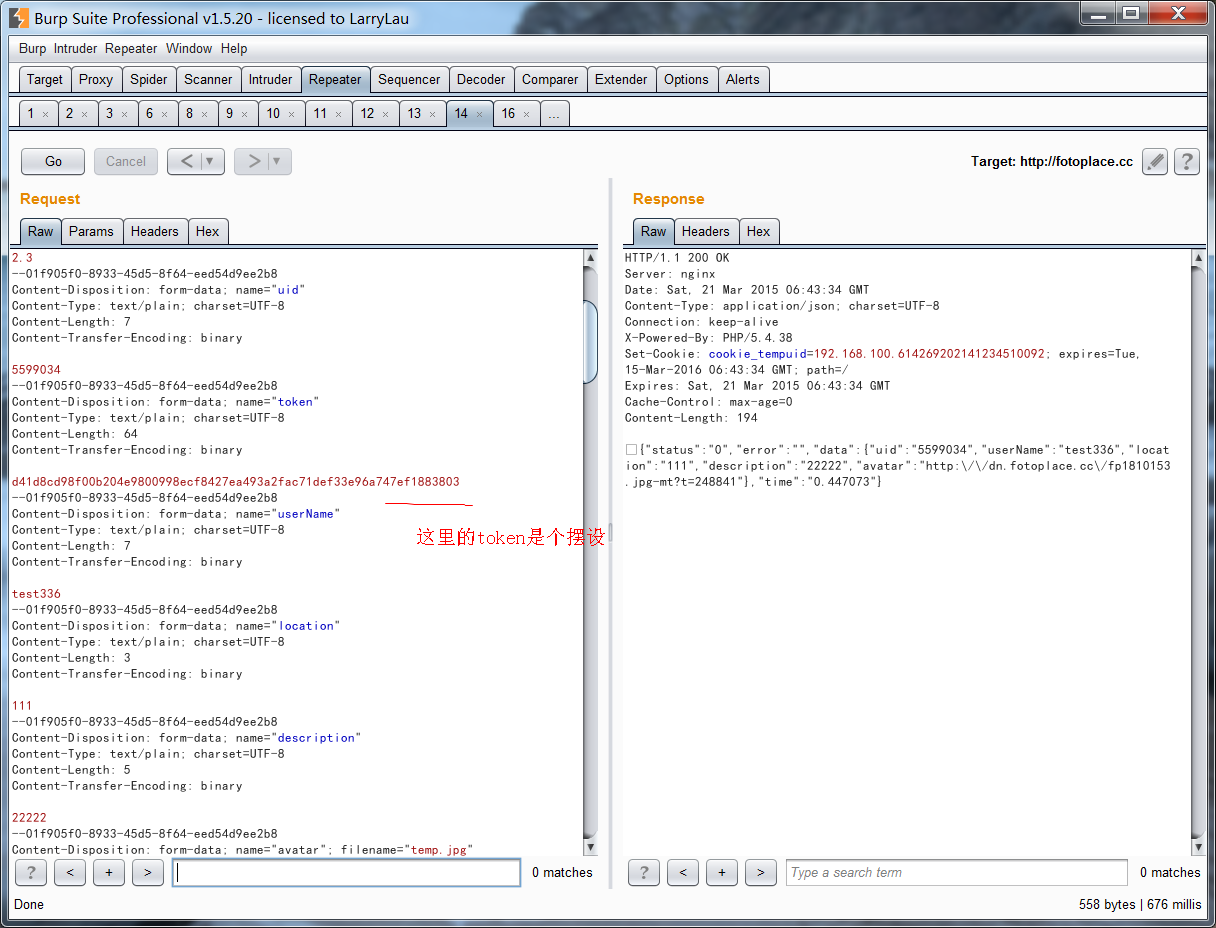Open the Help menu
This screenshot has width=1216, height=928.
tap(234, 48)
